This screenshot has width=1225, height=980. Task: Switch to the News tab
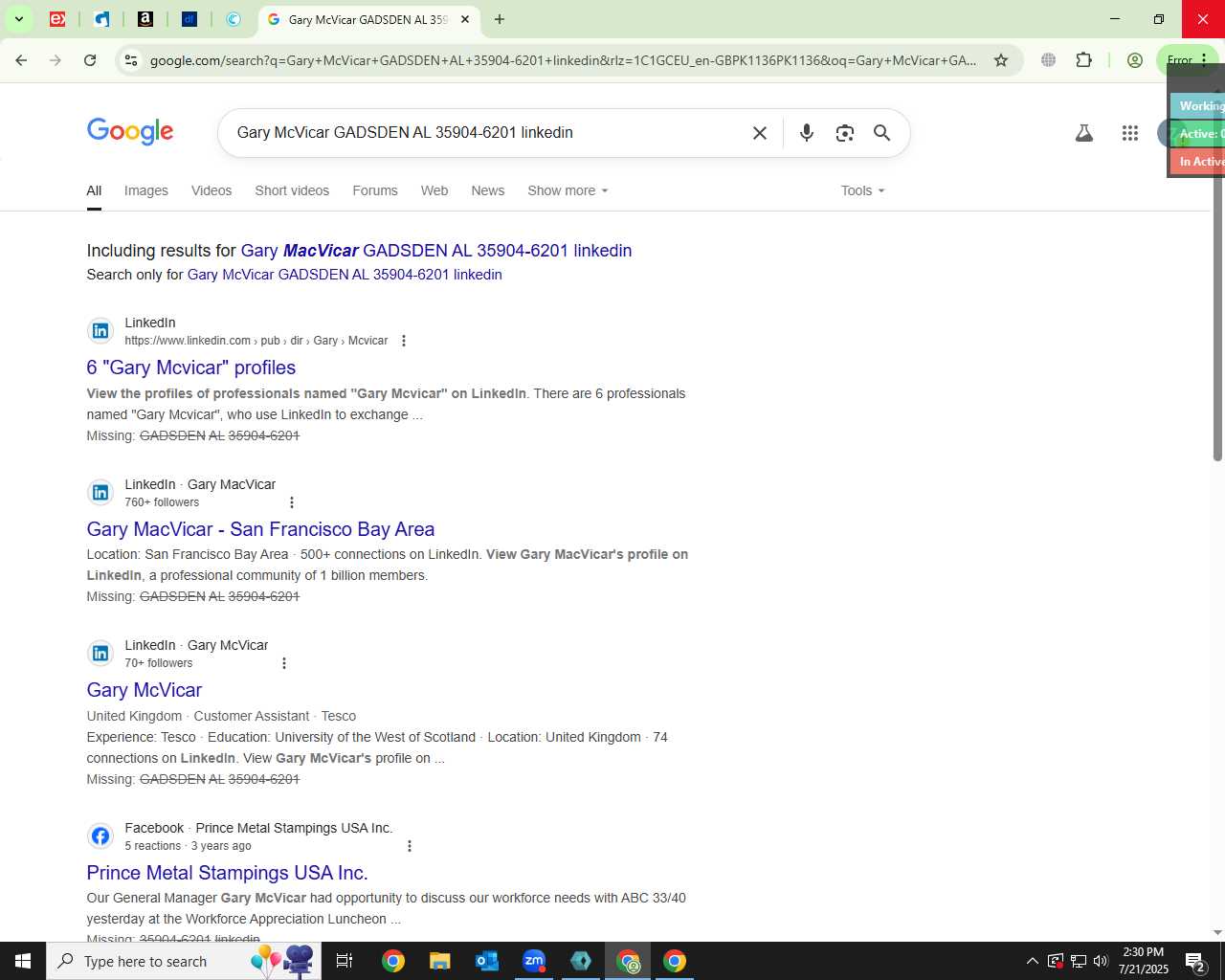pyautogui.click(x=488, y=190)
